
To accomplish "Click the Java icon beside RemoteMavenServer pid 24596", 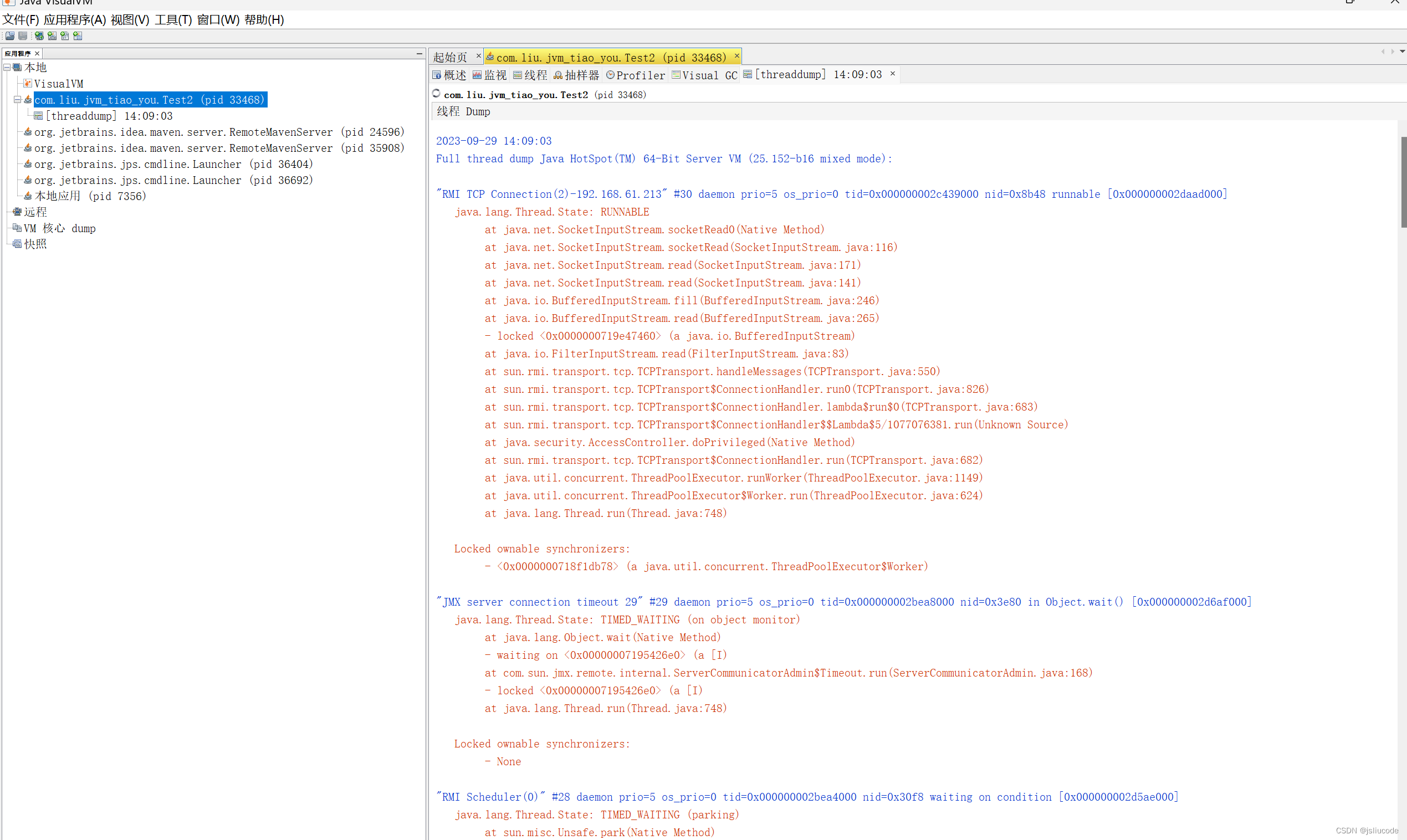I will pyautogui.click(x=27, y=132).
